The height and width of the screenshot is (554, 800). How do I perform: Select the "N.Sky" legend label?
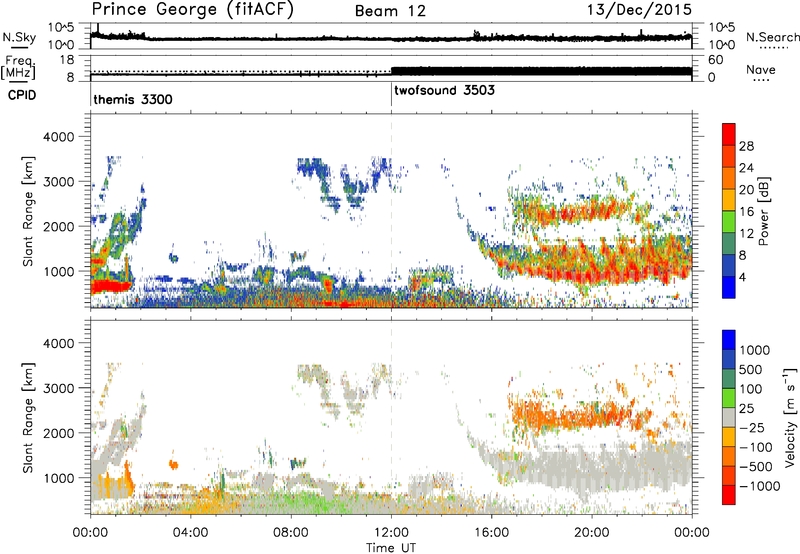click(x=19, y=37)
